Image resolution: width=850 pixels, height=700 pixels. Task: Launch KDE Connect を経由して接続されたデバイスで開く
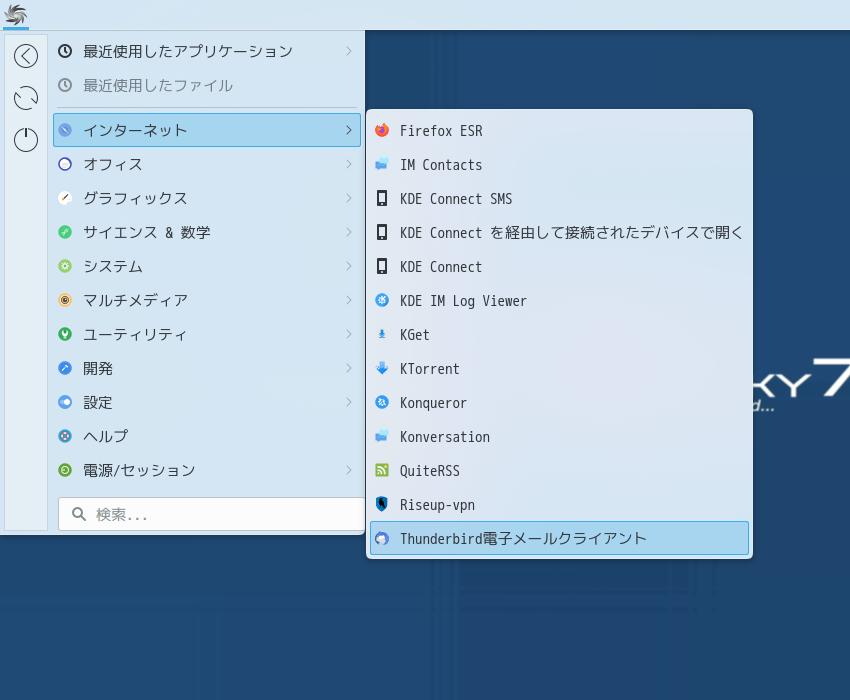tap(559, 233)
